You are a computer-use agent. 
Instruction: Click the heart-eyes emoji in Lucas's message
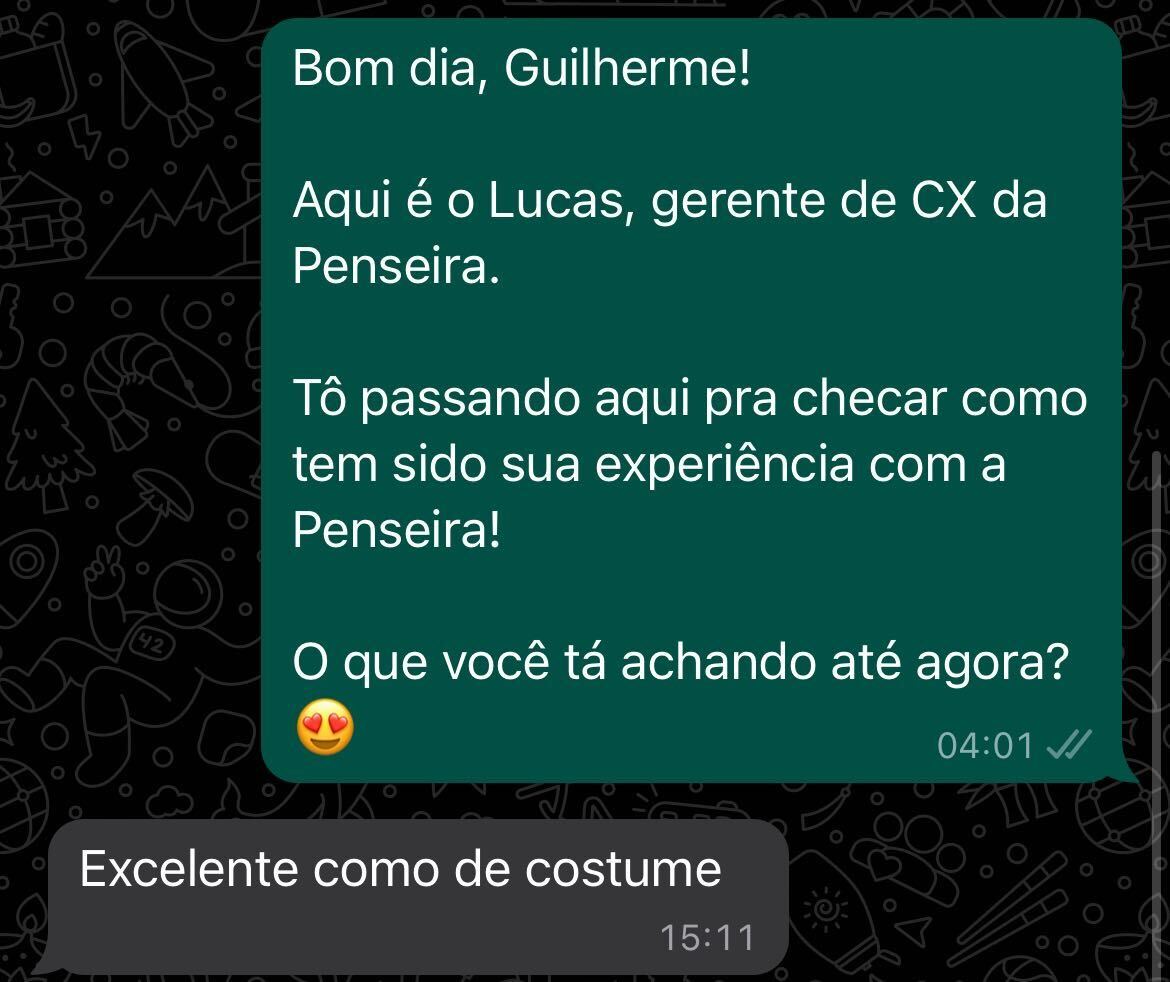coord(325,727)
